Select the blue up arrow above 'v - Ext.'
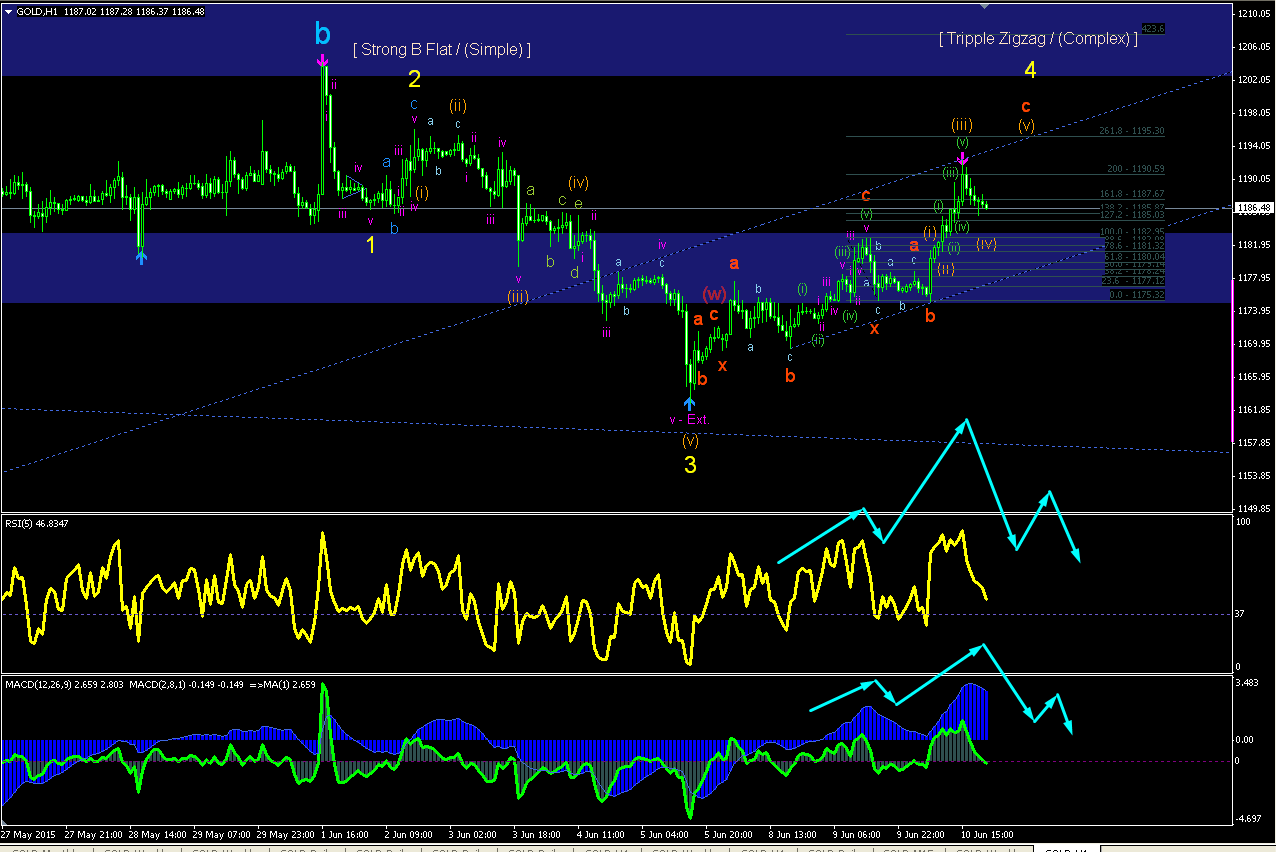 coord(689,403)
